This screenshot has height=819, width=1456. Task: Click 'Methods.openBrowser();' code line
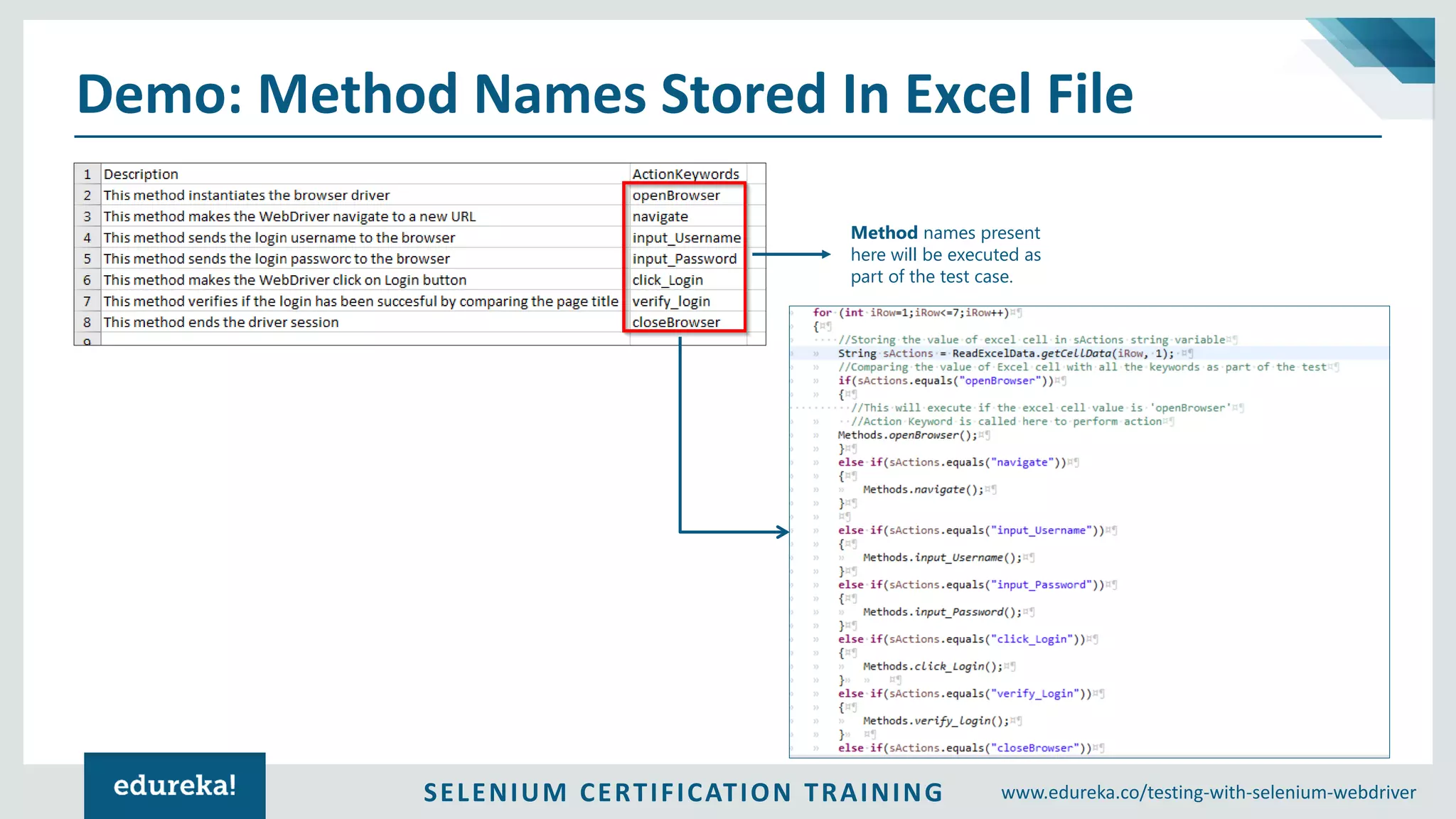[908, 435]
